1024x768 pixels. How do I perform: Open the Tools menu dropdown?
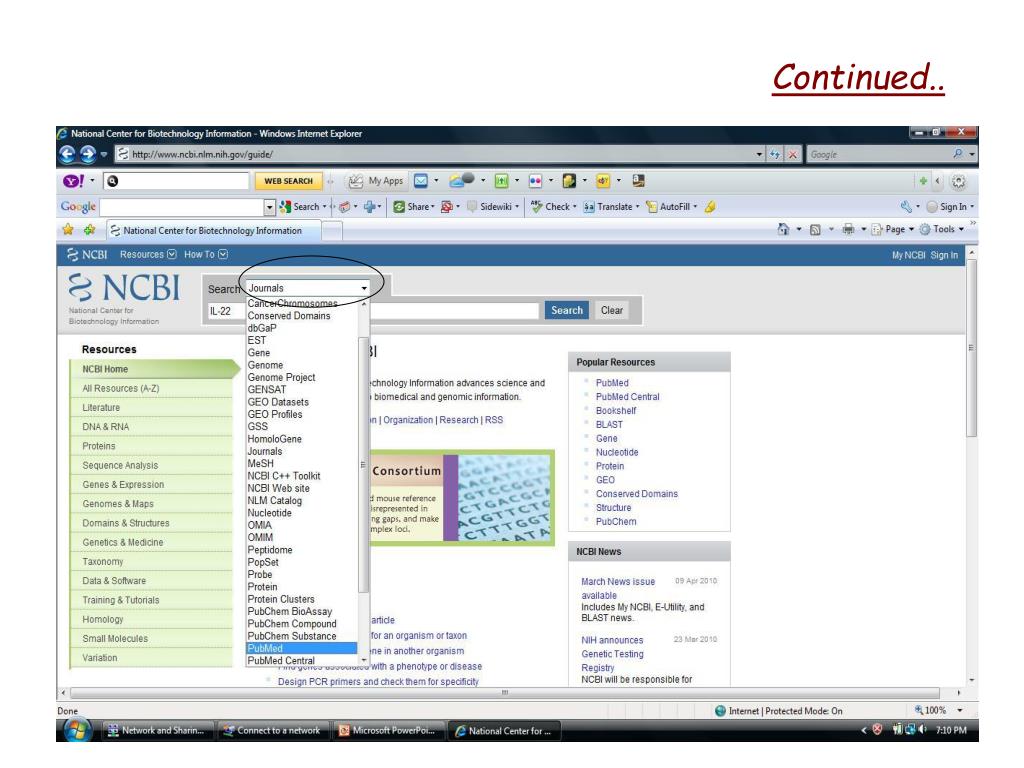(942, 229)
